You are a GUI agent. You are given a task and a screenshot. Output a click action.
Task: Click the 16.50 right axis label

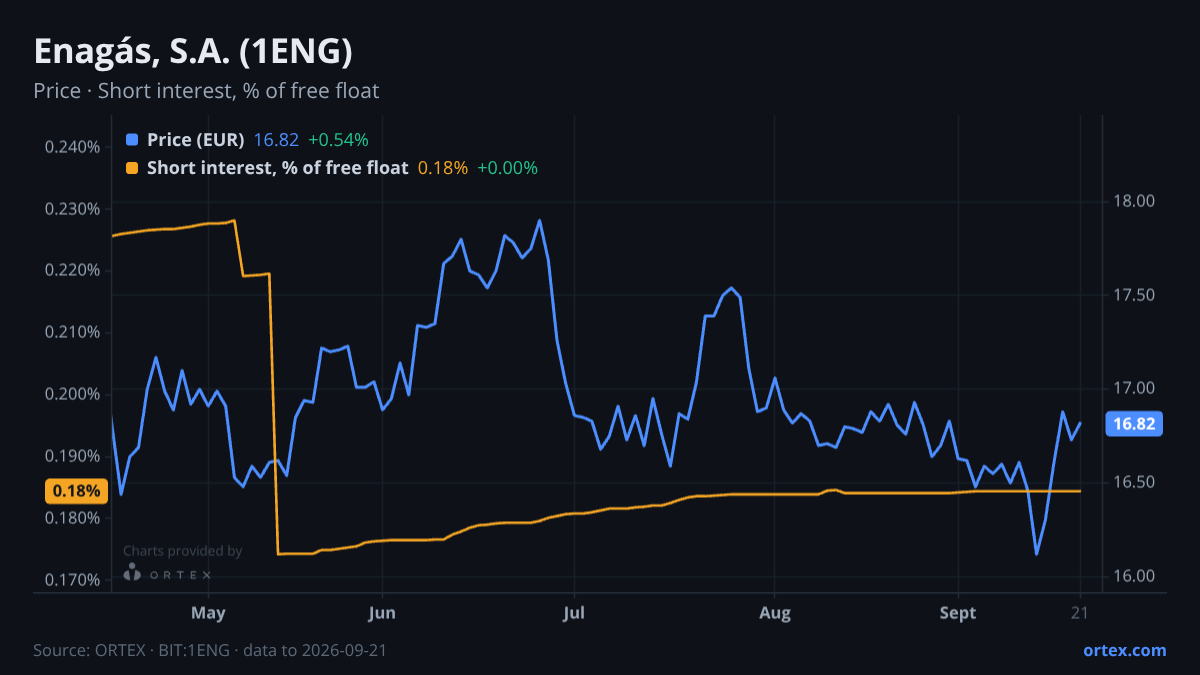[x=1135, y=482]
